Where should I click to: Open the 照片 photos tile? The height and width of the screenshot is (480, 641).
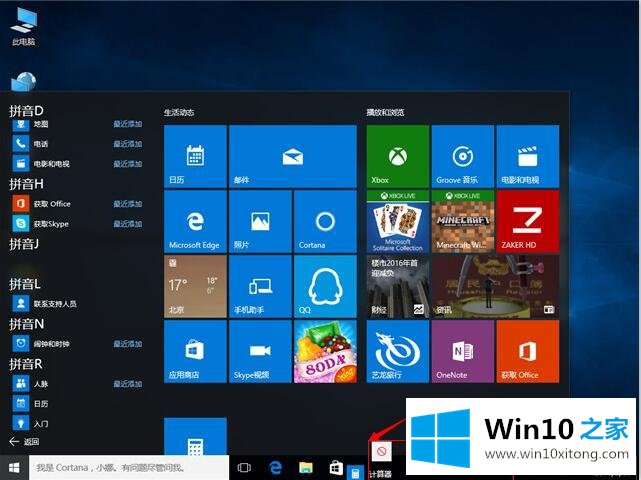(260, 221)
